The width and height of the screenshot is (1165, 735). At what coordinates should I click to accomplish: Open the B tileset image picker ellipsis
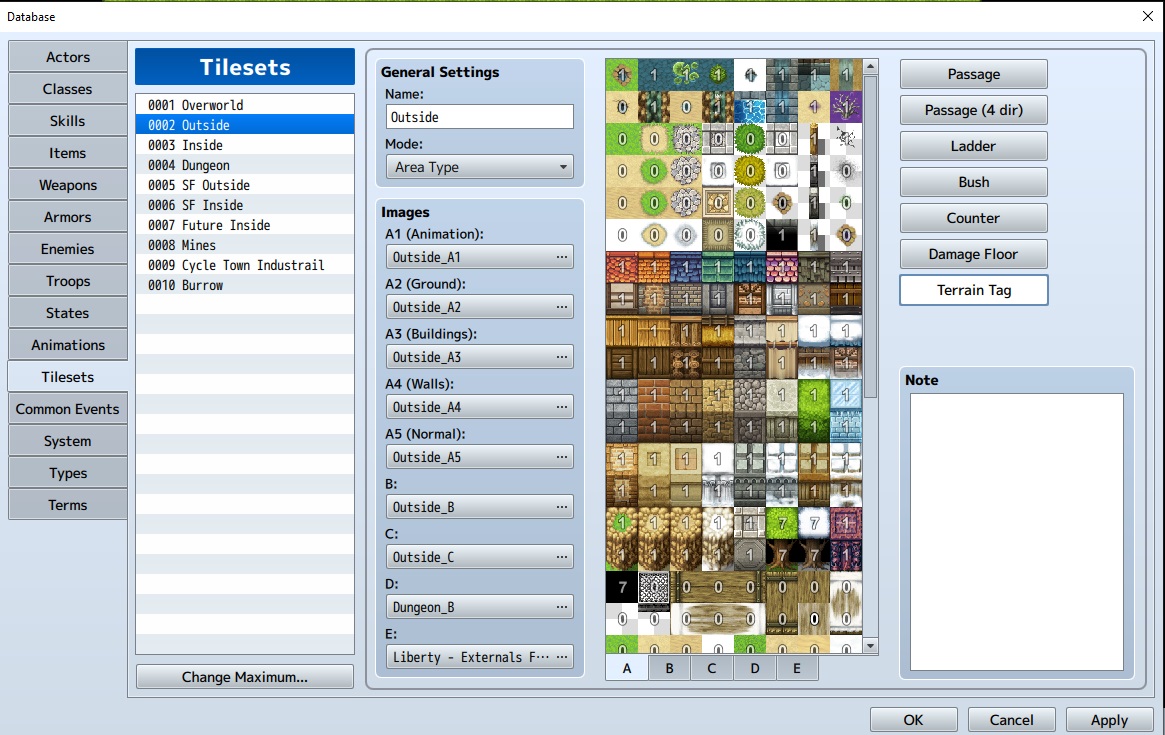pos(562,507)
